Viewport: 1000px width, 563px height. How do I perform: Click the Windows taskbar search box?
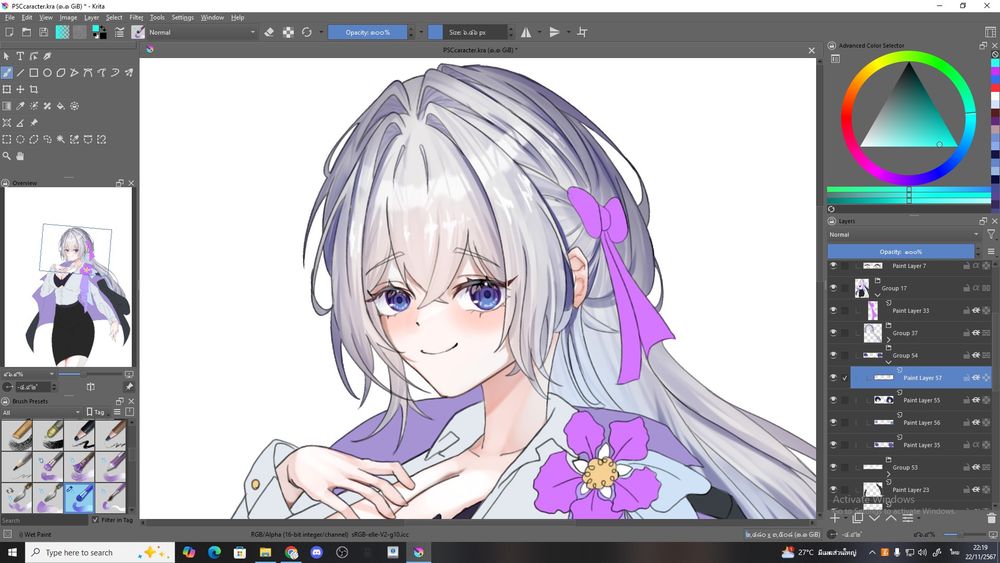click(101, 552)
